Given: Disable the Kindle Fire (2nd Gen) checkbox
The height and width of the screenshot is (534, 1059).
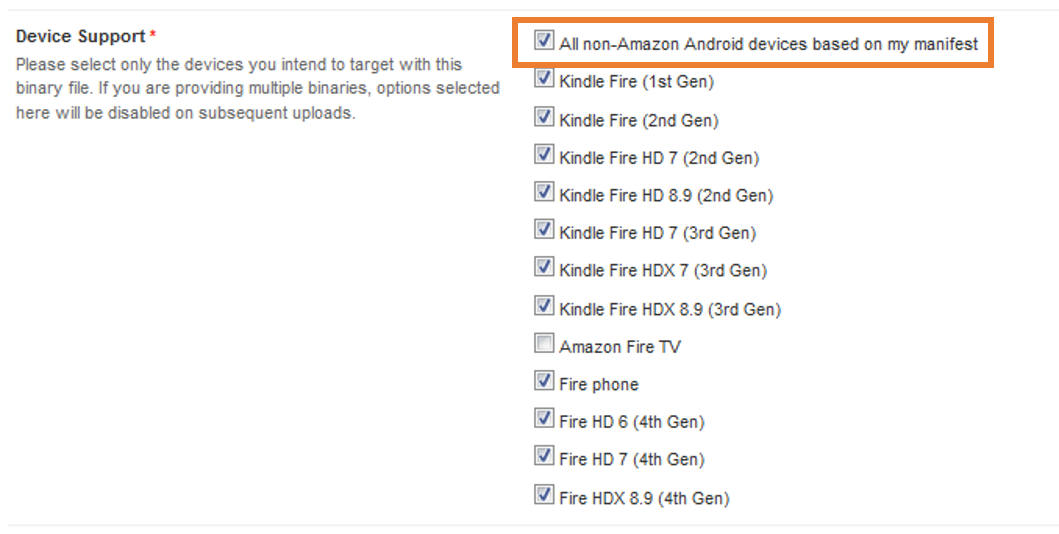Looking at the screenshot, I should [x=544, y=117].
